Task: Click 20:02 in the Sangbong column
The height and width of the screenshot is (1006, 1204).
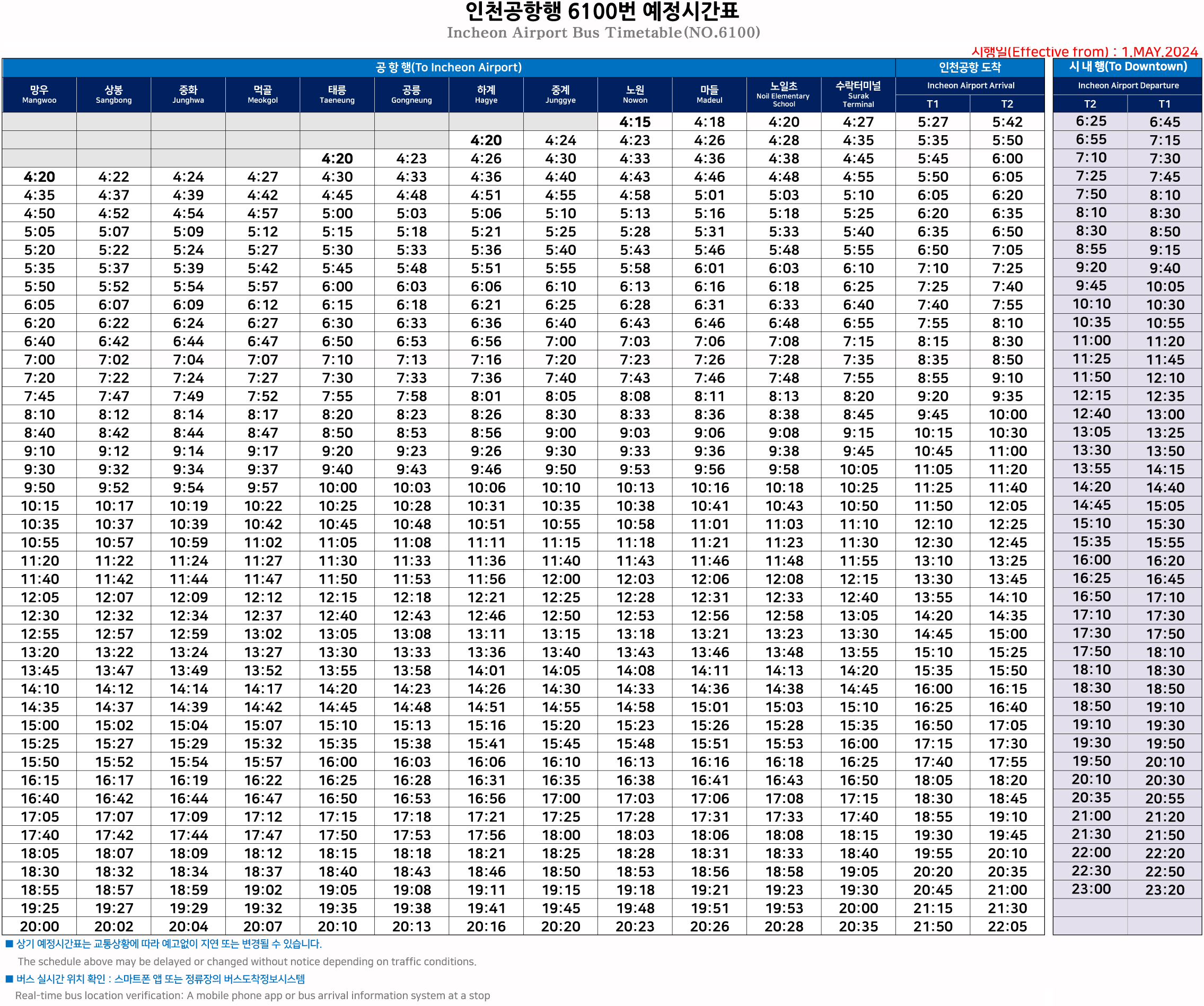Action: [x=113, y=927]
